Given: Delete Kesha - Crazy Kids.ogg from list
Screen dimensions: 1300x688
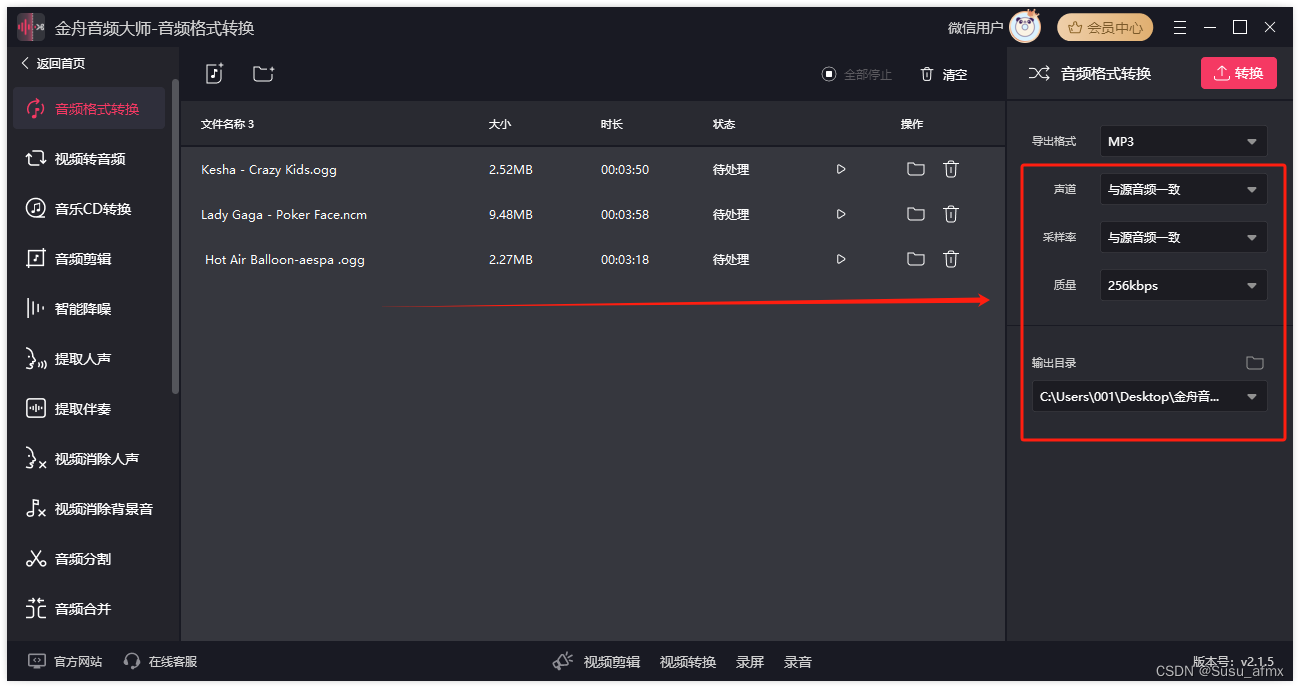Looking at the screenshot, I should (x=951, y=169).
